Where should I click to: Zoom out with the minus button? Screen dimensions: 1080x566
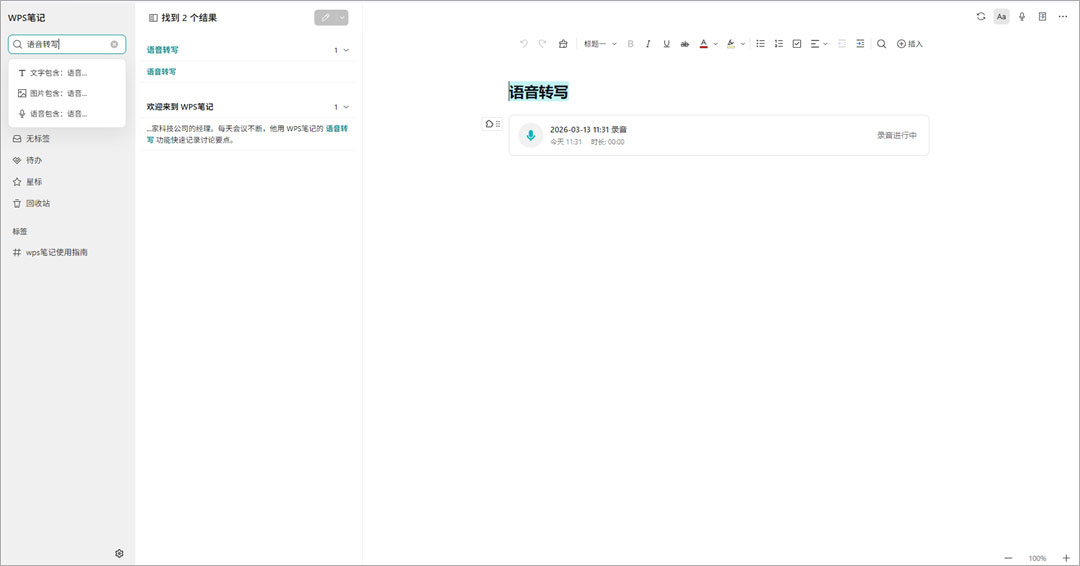tap(1008, 558)
